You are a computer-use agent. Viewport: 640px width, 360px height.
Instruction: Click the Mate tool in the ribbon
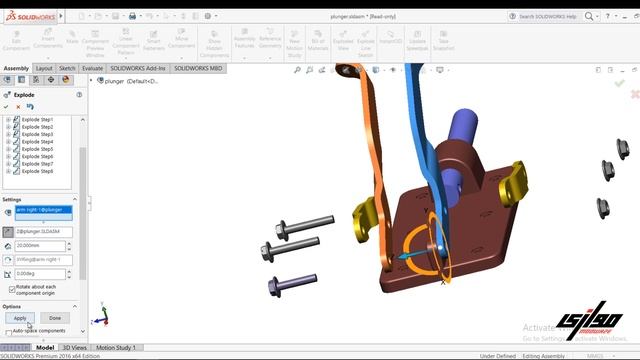72,38
